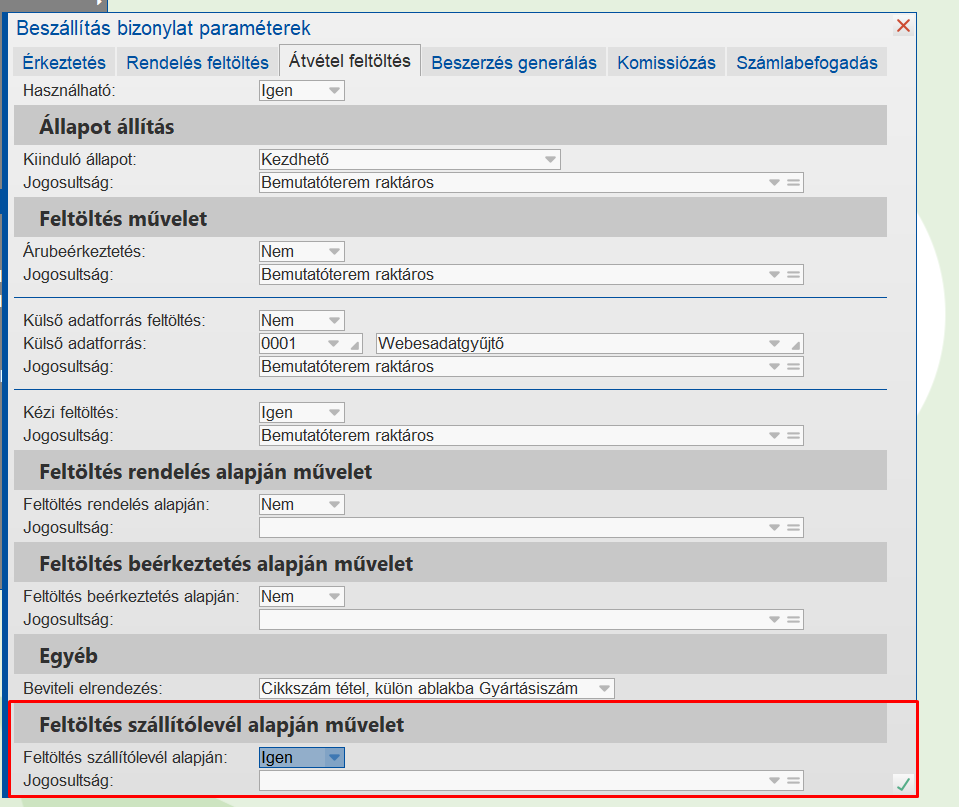Click the corner triangle at the Webesadatgyűjtő field's end
The width and height of the screenshot is (959, 807).
coord(795,346)
